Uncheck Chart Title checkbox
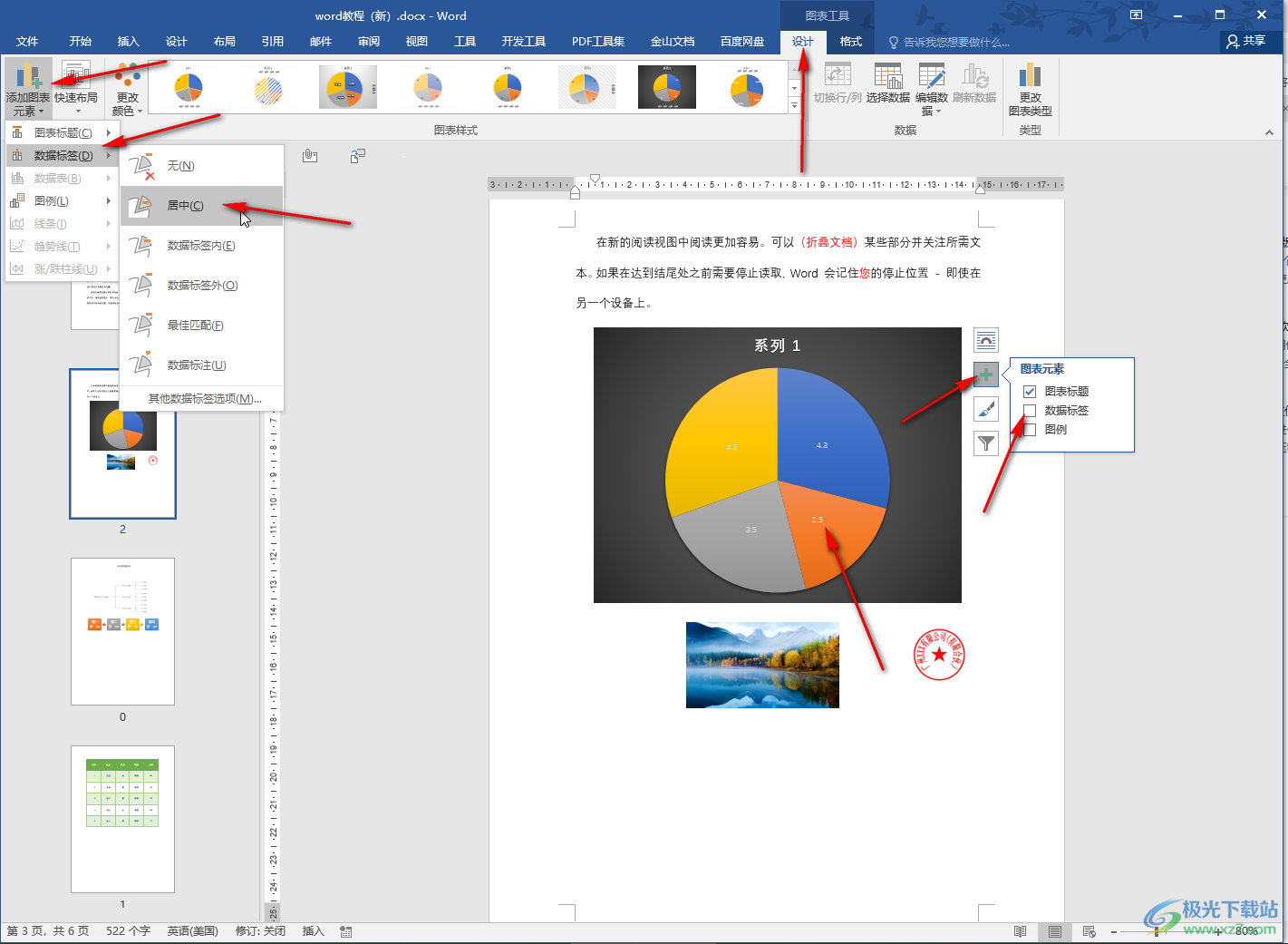Image resolution: width=1288 pixels, height=944 pixels. click(x=1030, y=392)
